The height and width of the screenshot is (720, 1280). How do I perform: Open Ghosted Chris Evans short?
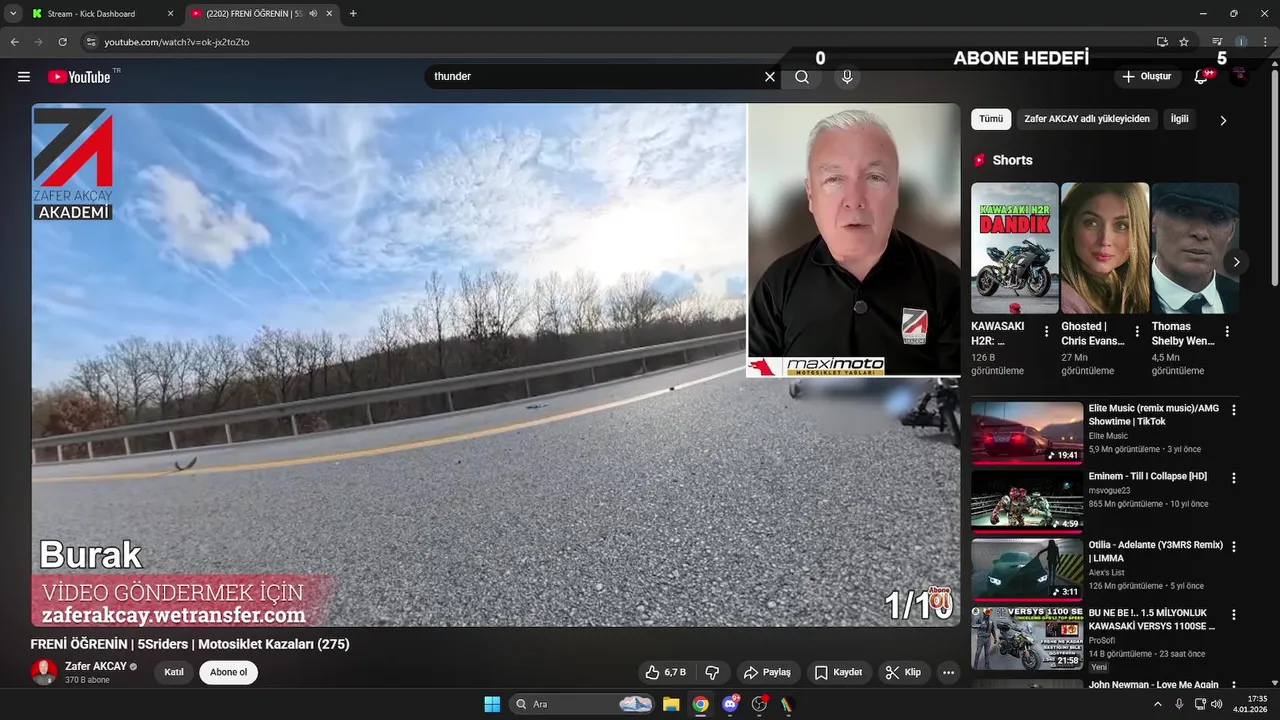tap(1105, 248)
